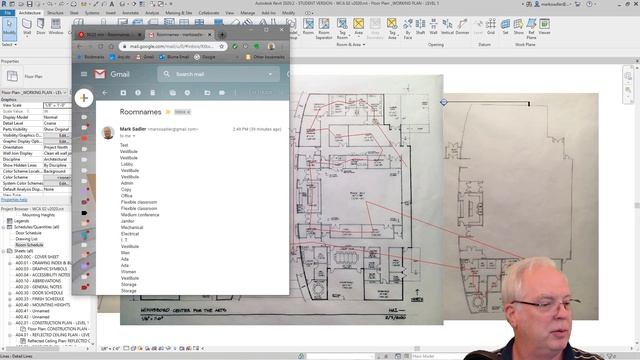This screenshot has height=360, width=640.
Task: Select the Shaft opening tool
Action: click(420, 27)
